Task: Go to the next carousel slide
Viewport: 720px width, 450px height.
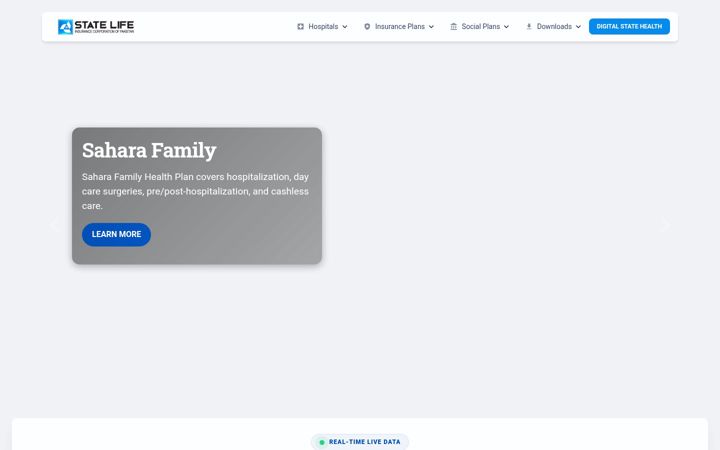Action: 665,225
